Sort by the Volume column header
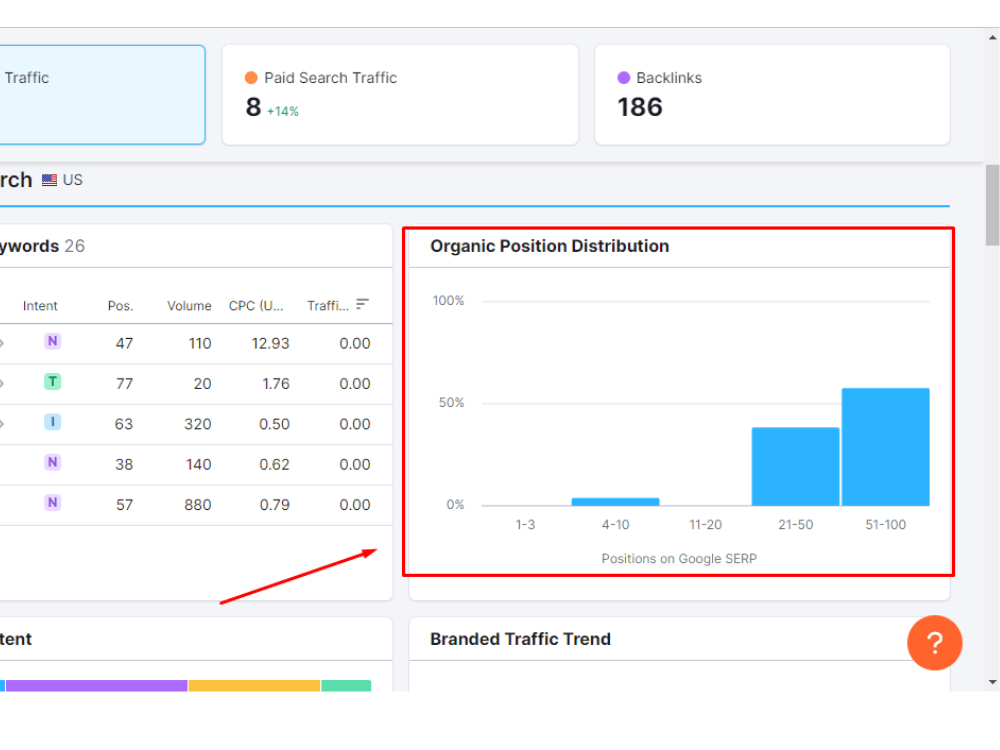Viewport: 1000px width, 750px height. pos(189,305)
